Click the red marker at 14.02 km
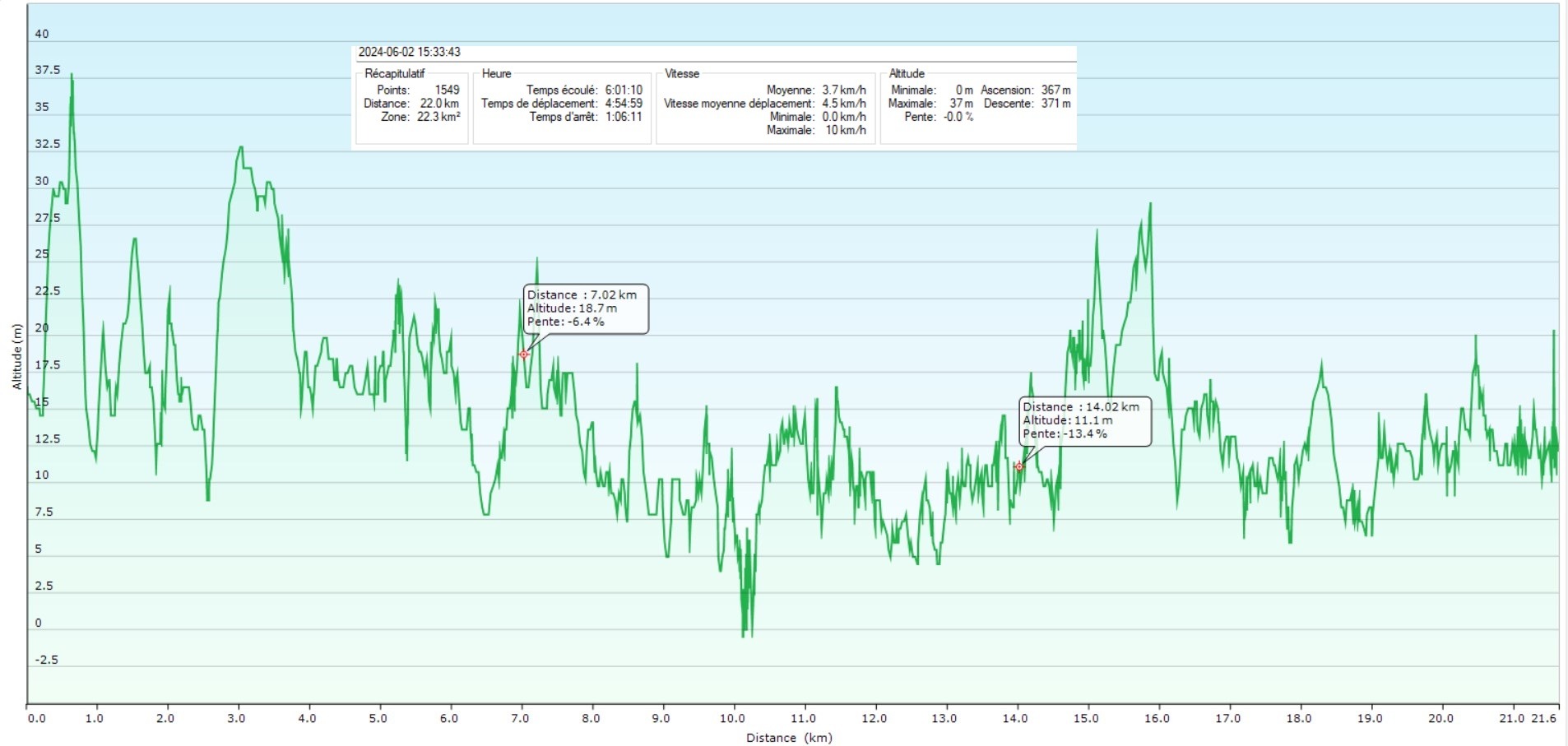 click(x=1019, y=466)
